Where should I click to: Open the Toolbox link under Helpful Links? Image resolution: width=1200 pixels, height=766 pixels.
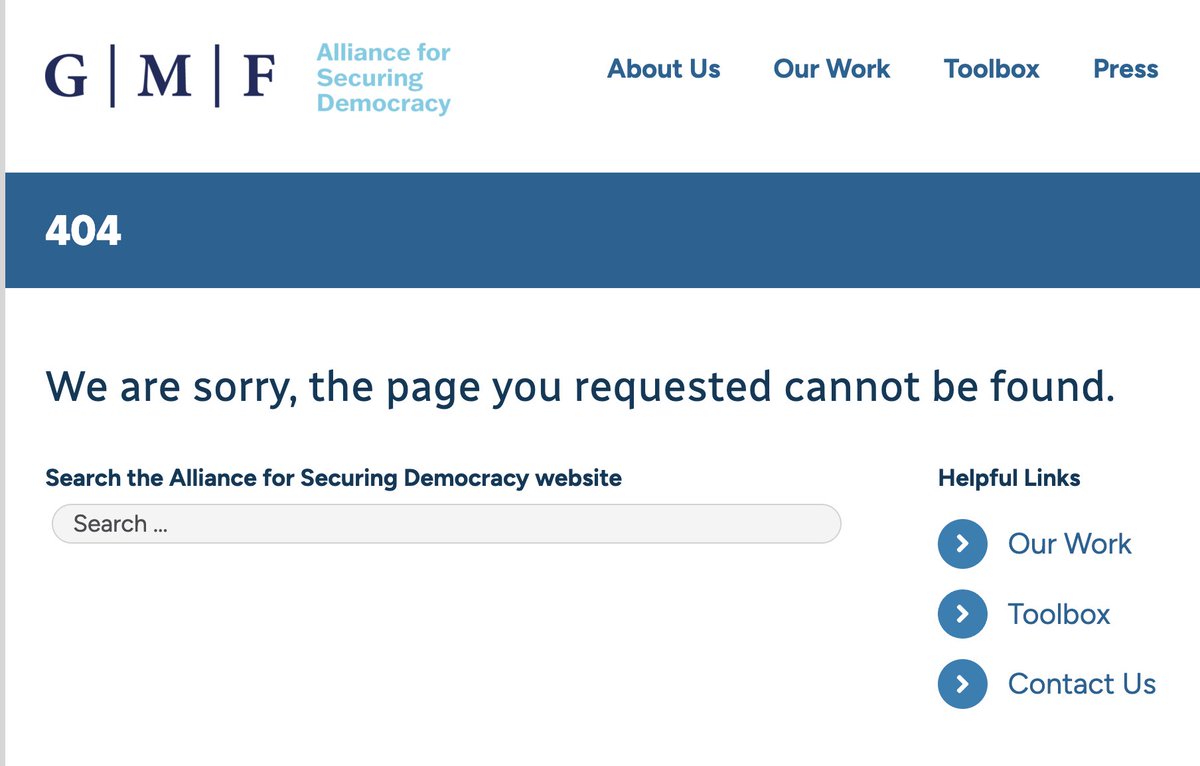coord(1058,614)
